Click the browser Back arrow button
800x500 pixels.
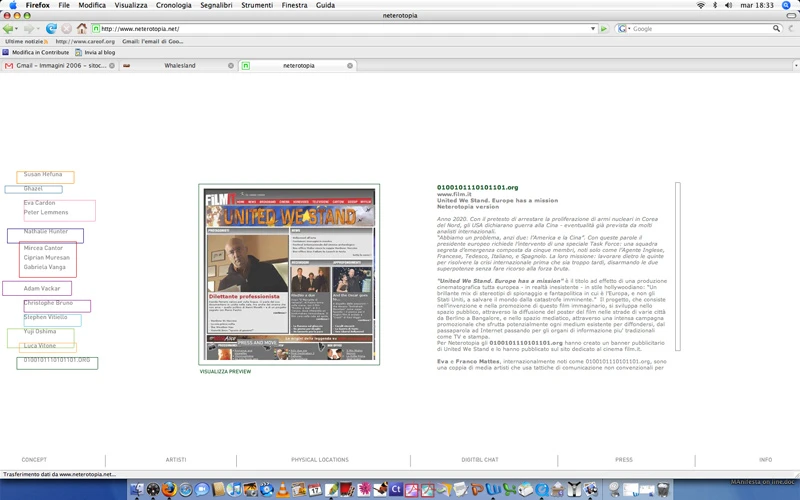point(8,29)
